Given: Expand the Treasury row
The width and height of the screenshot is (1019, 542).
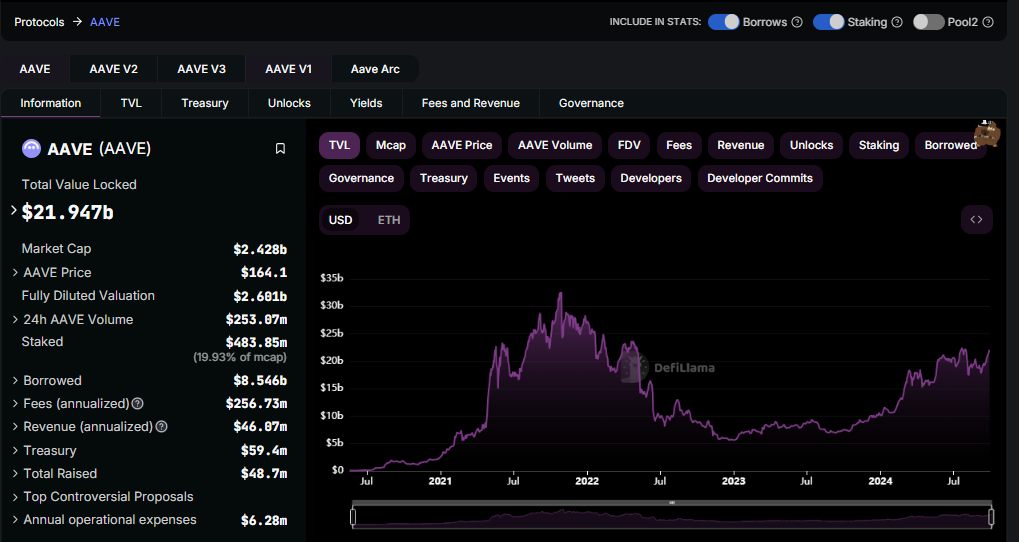Looking at the screenshot, I should 15,450.
